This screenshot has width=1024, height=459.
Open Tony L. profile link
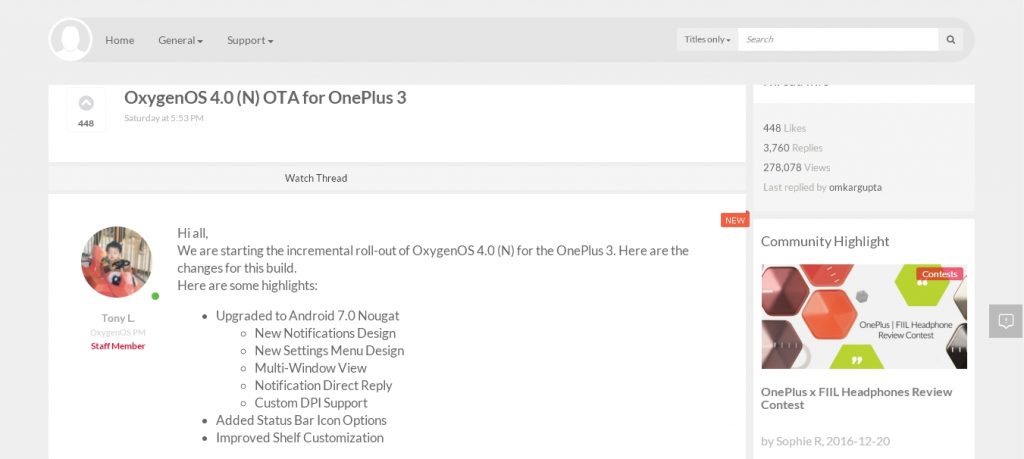(x=118, y=318)
